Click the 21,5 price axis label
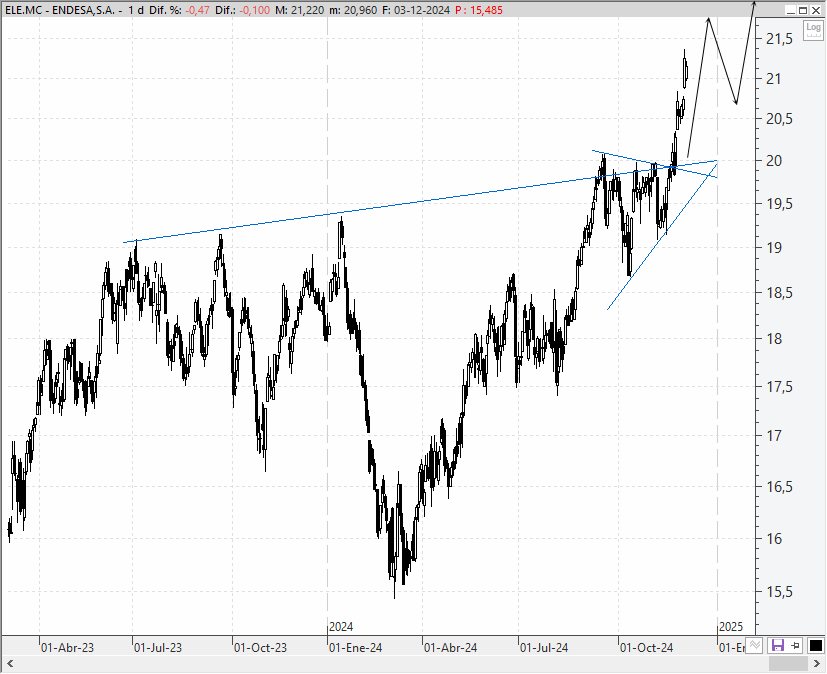The width and height of the screenshot is (827, 674). click(780, 38)
